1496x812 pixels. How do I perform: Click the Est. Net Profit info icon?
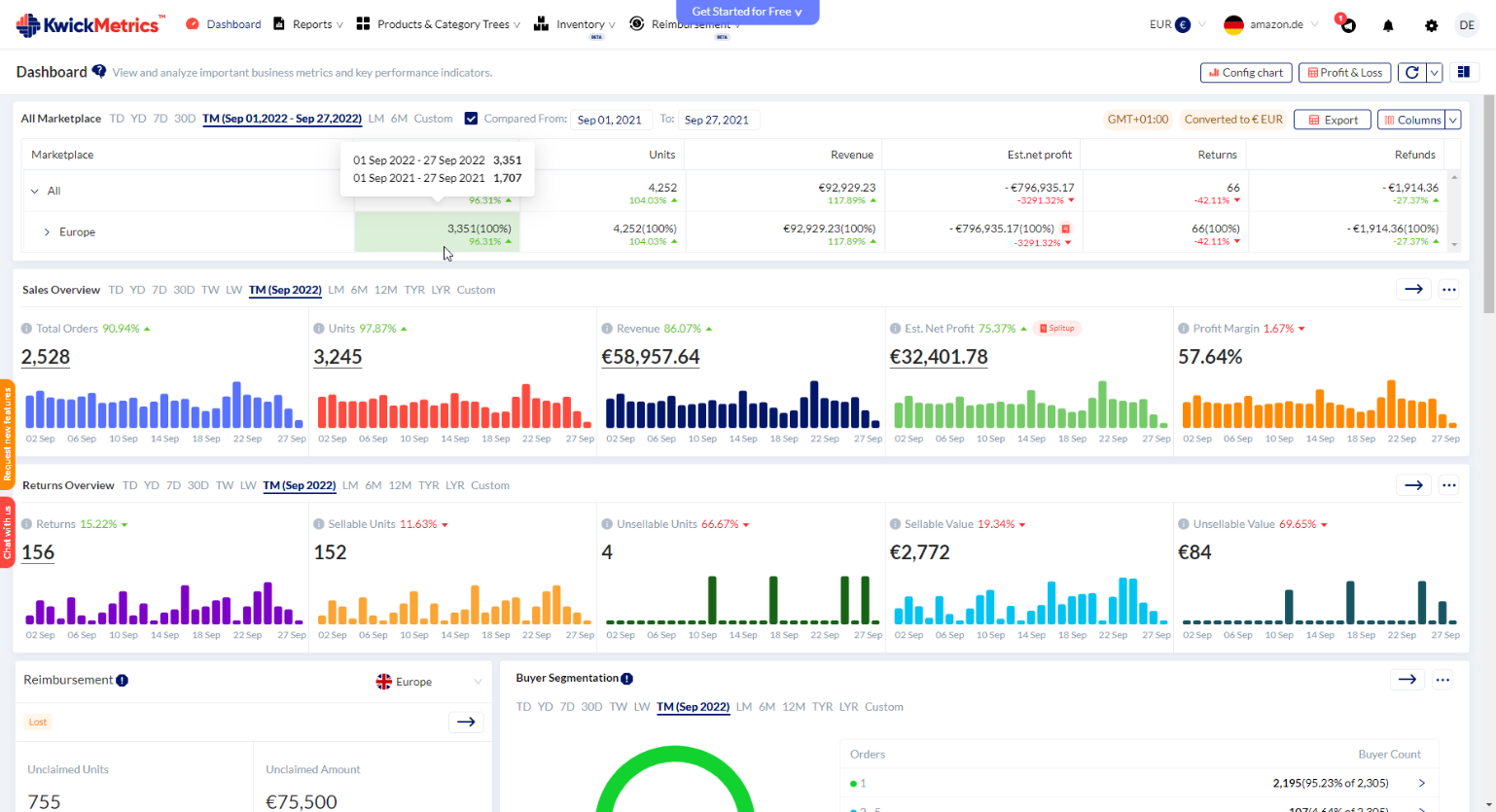[x=895, y=329]
